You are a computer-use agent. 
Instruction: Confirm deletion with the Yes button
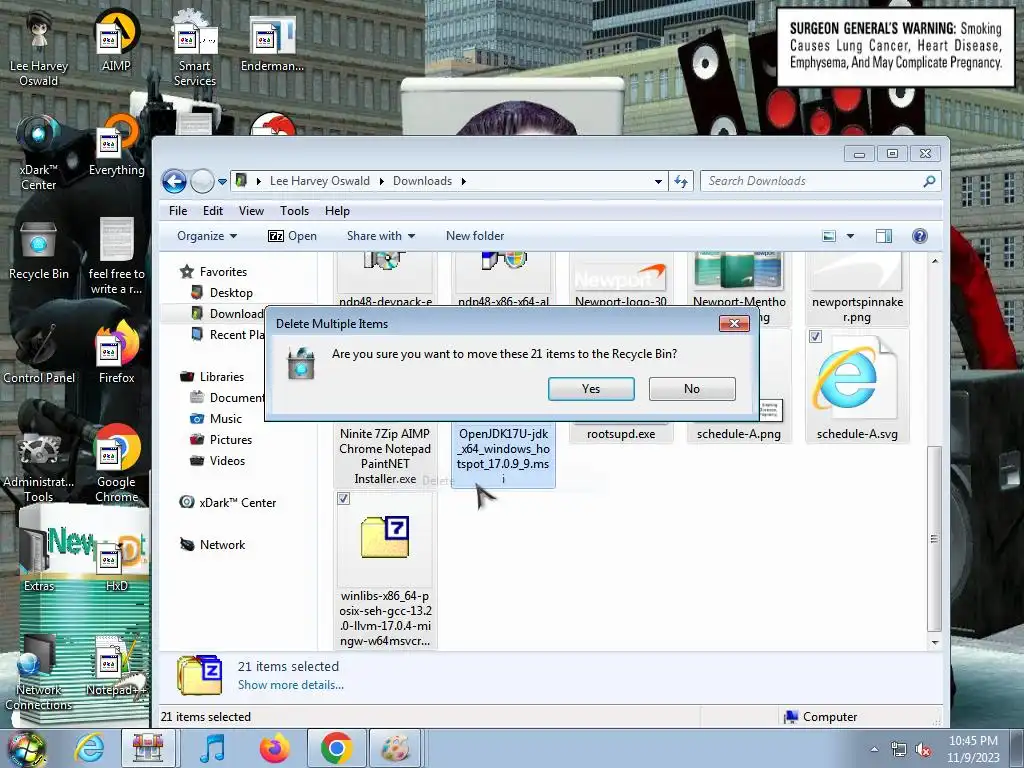[x=591, y=389]
